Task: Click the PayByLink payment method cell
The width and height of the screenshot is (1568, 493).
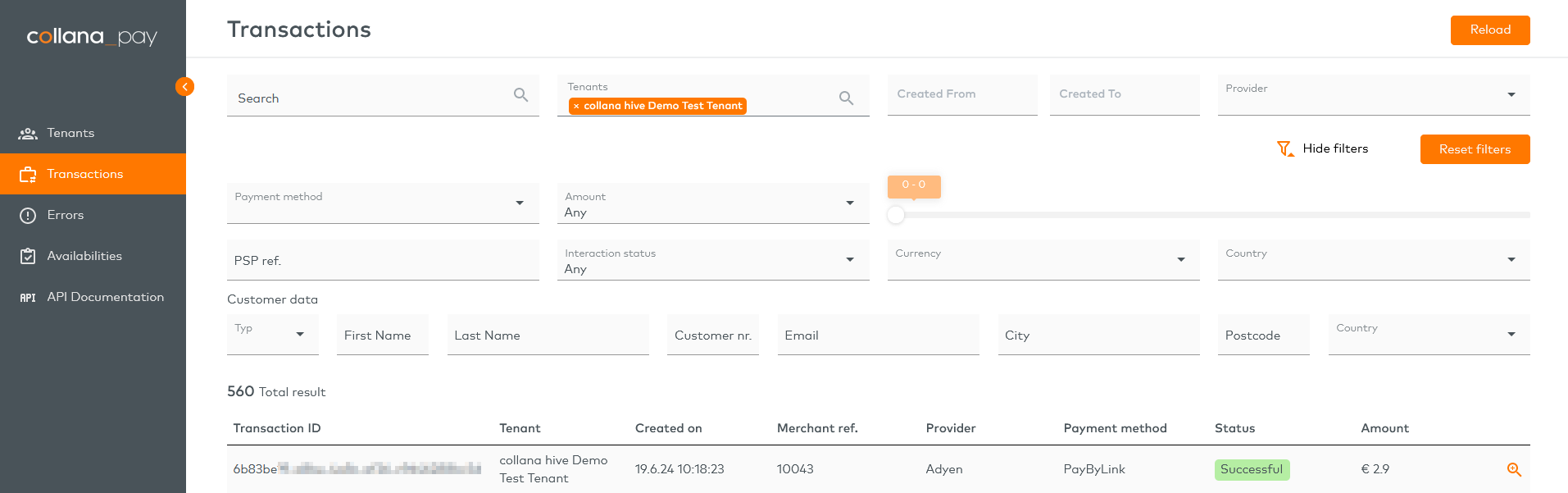Action: (x=1094, y=469)
